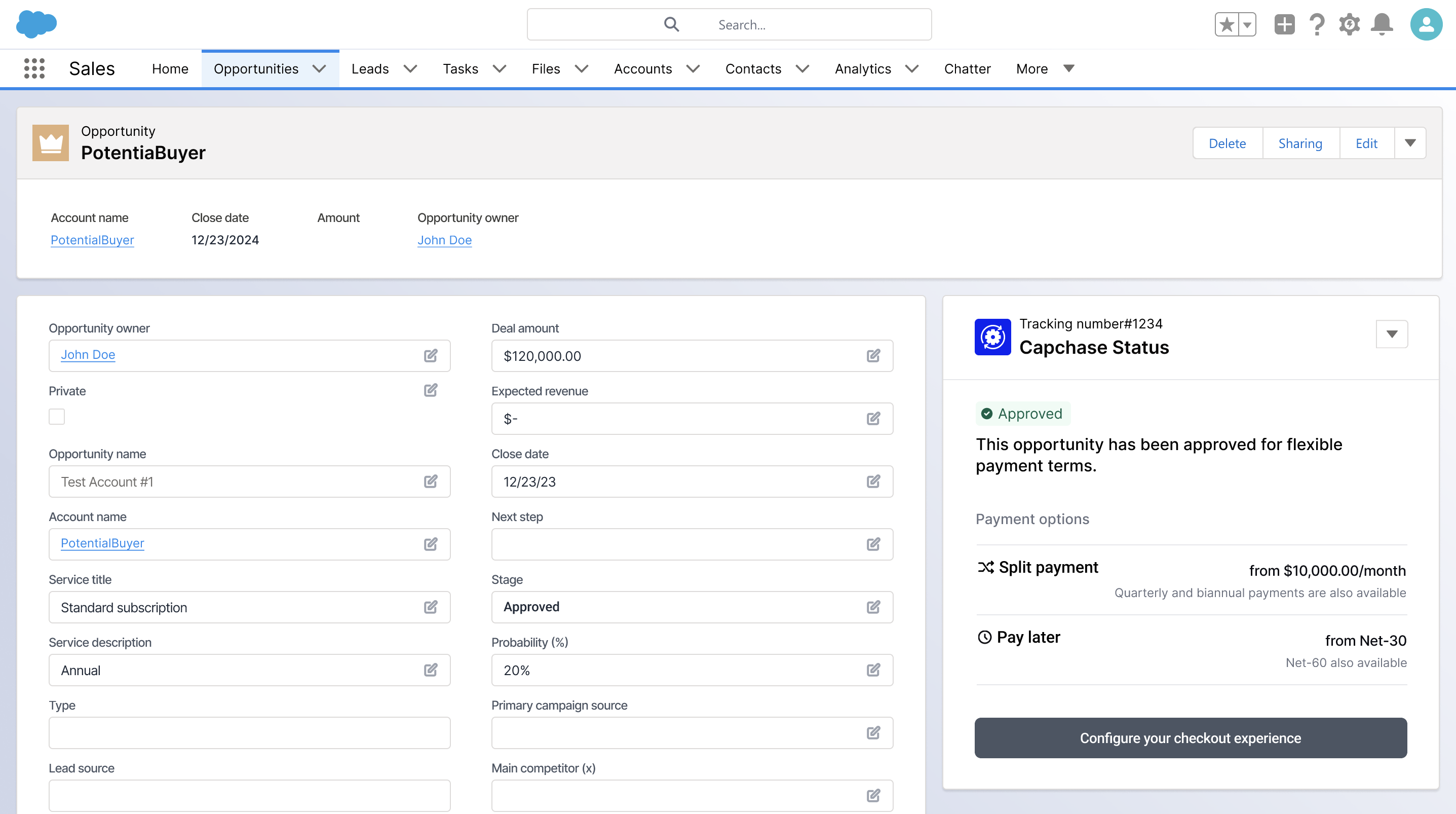This screenshot has width=1456, height=814.
Task: Expand the Analytics tab chevron
Action: click(x=912, y=68)
